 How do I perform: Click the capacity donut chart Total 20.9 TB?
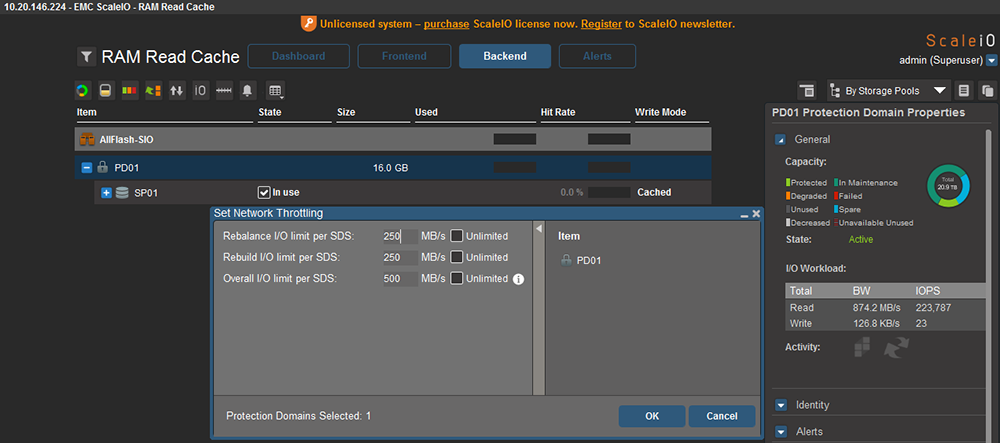click(948, 185)
